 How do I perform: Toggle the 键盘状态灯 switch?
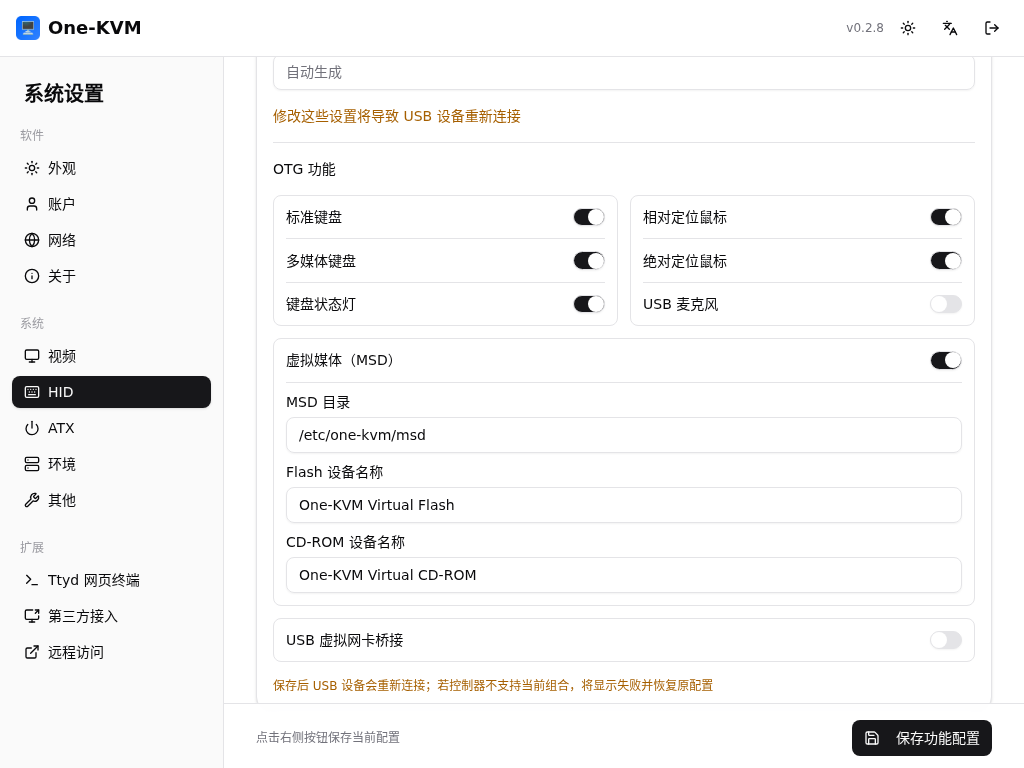(x=589, y=304)
